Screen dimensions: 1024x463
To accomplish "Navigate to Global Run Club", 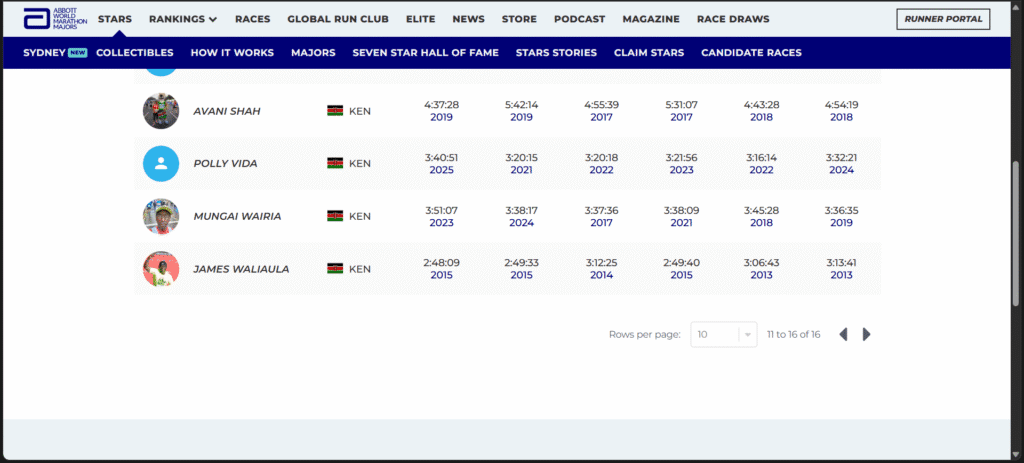I will pyautogui.click(x=338, y=19).
